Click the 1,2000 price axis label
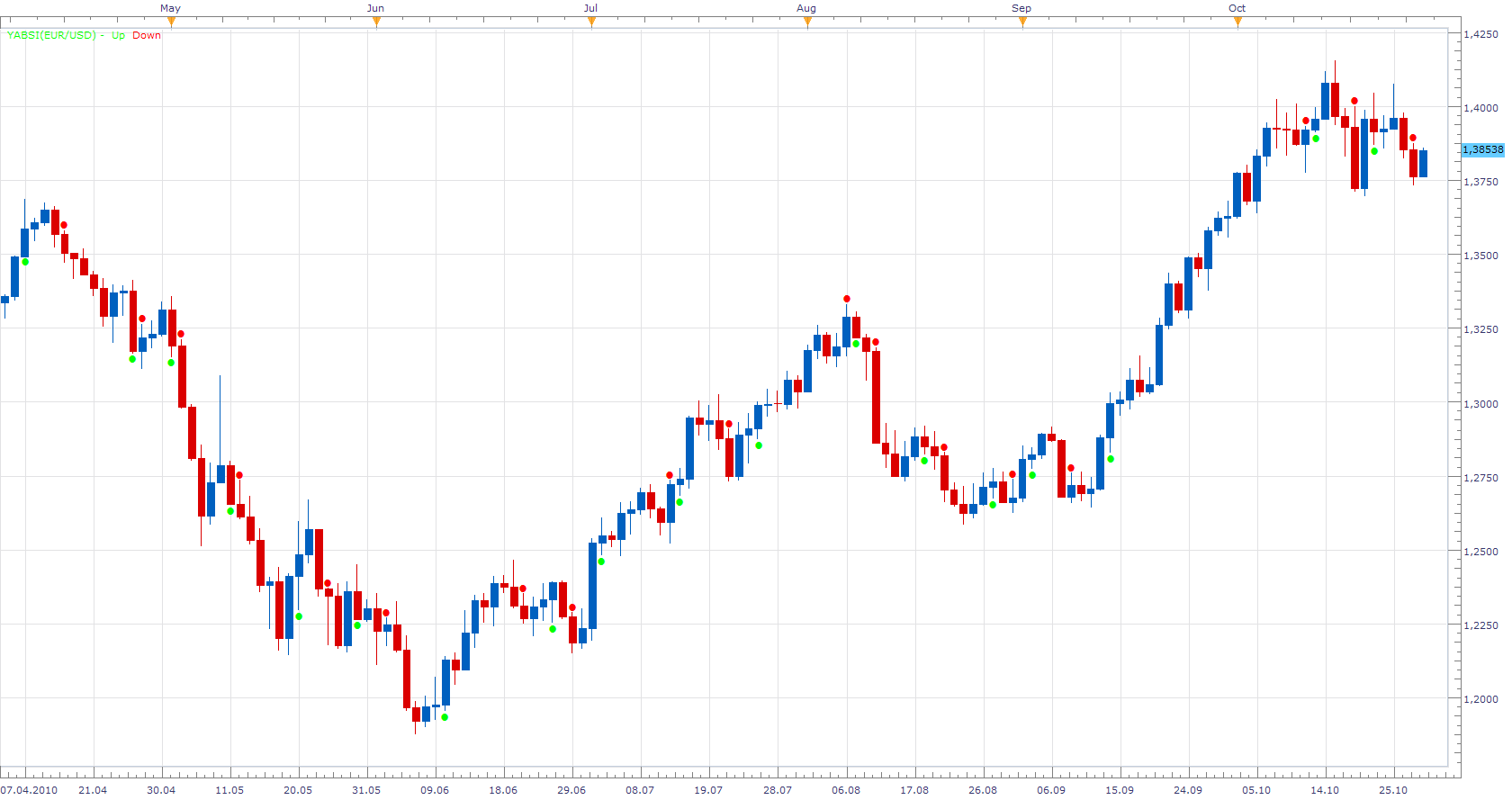 point(1480,699)
